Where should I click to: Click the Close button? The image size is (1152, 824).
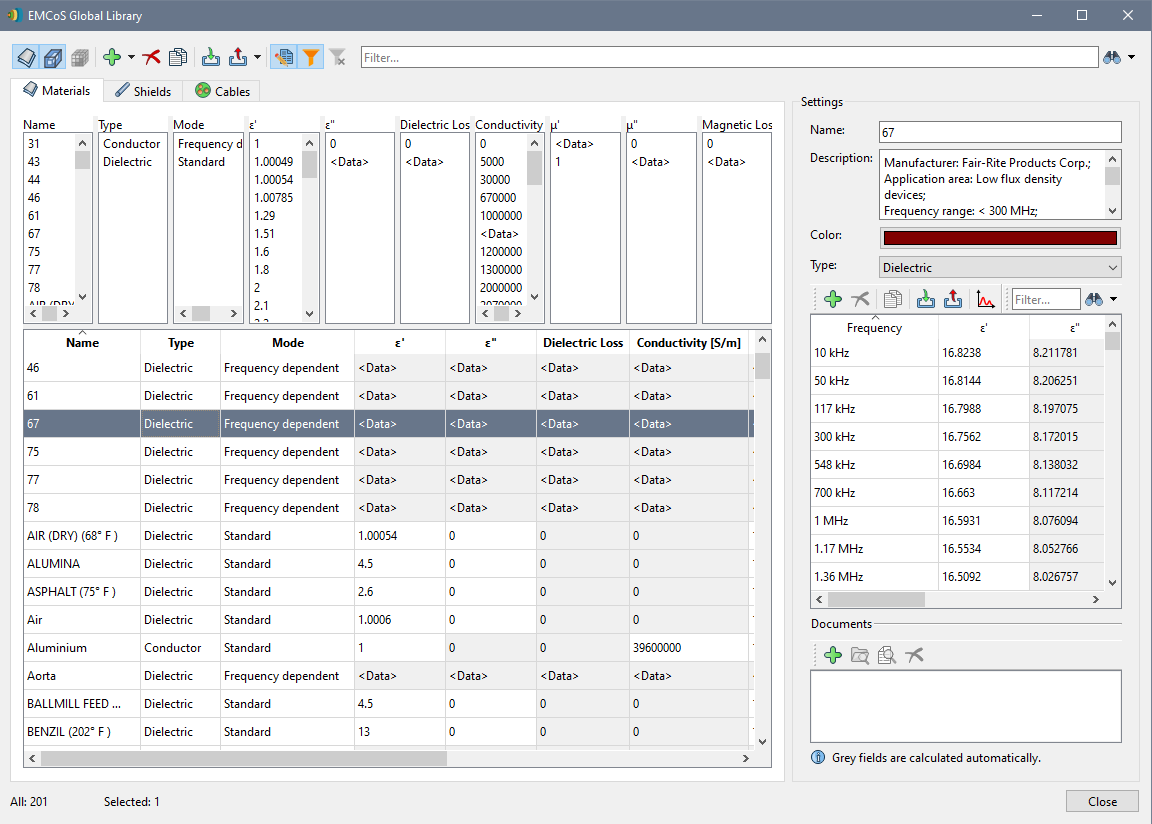point(1102,801)
